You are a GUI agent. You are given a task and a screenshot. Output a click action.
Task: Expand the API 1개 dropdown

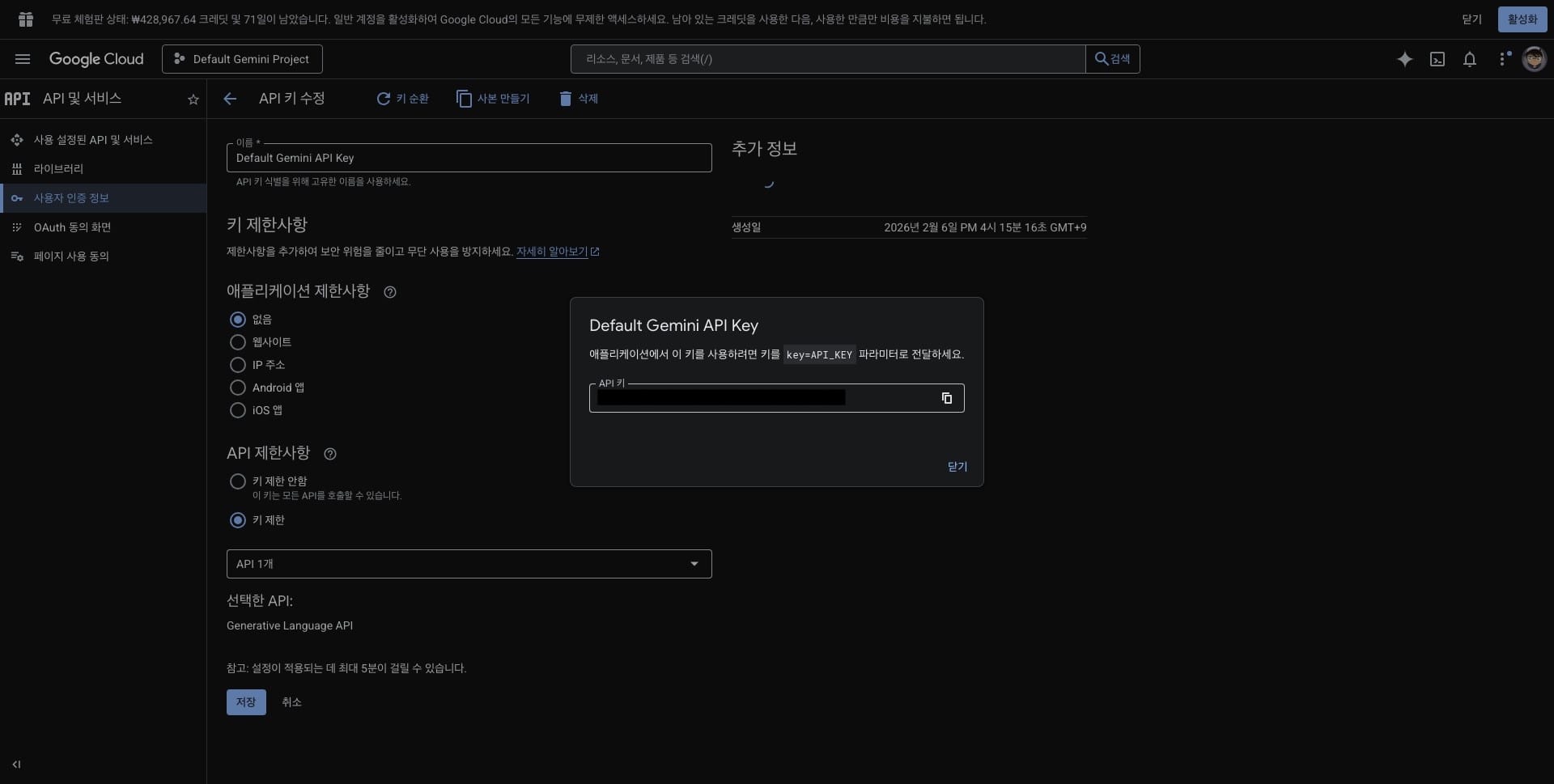click(469, 564)
